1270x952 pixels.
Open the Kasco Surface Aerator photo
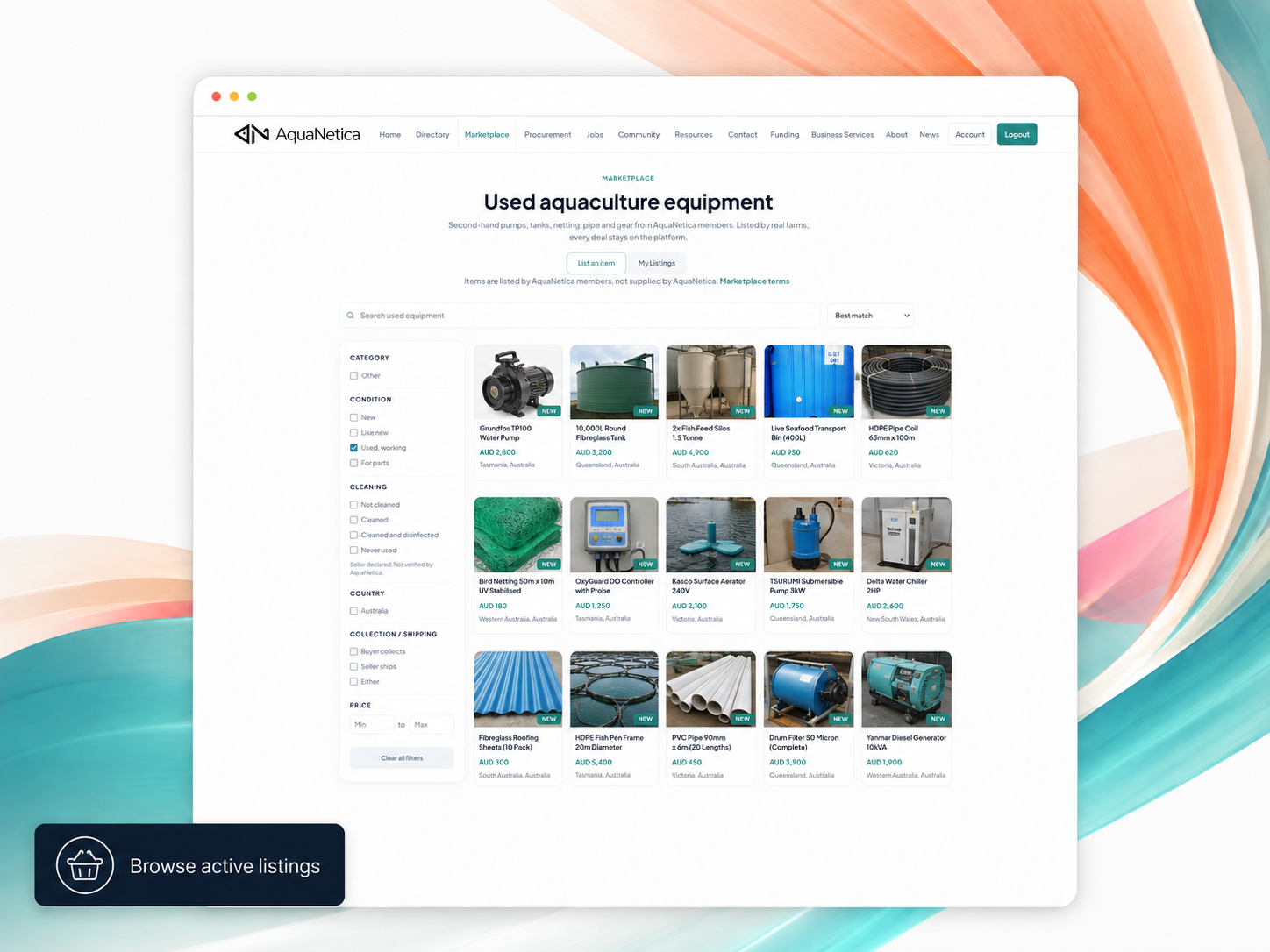[x=710, y=535]
